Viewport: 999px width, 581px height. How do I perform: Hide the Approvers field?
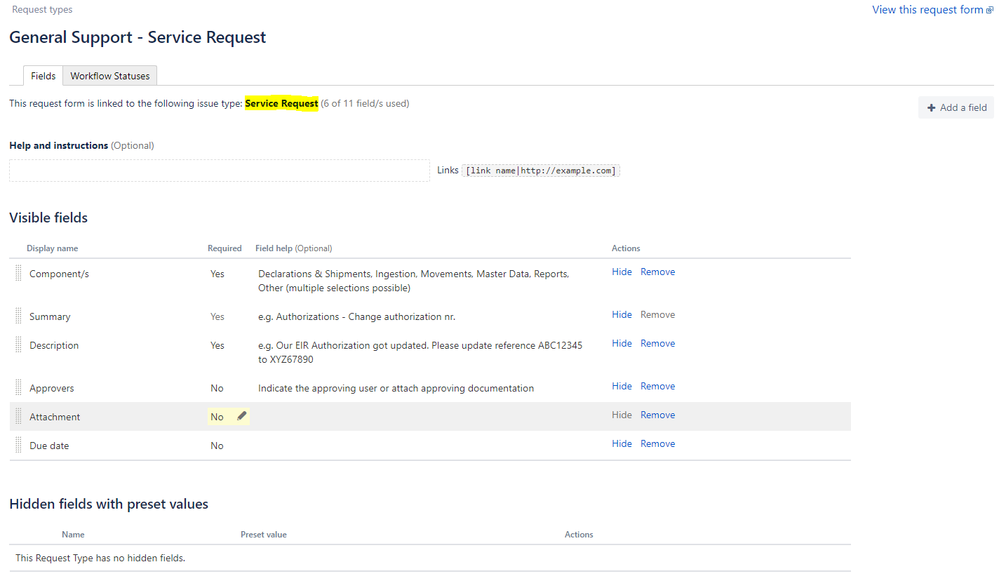[x=622, y=386]
